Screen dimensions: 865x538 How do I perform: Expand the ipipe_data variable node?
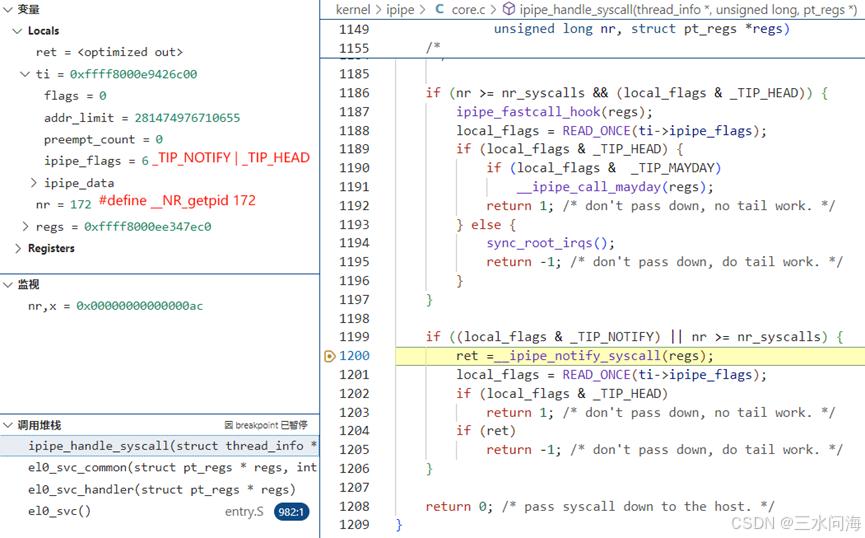point(33,183)
